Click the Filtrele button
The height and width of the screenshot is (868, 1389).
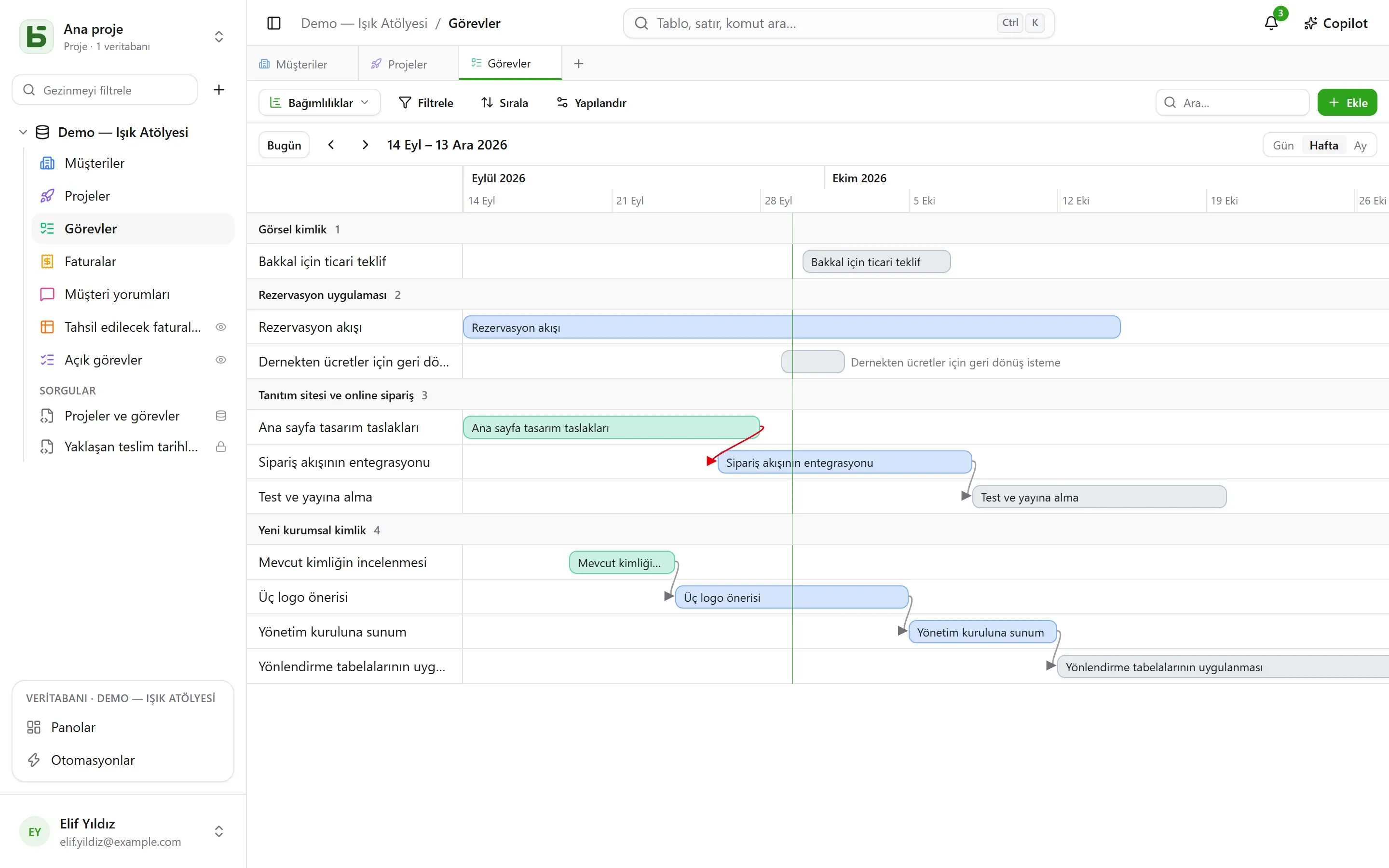coord(426,103)
